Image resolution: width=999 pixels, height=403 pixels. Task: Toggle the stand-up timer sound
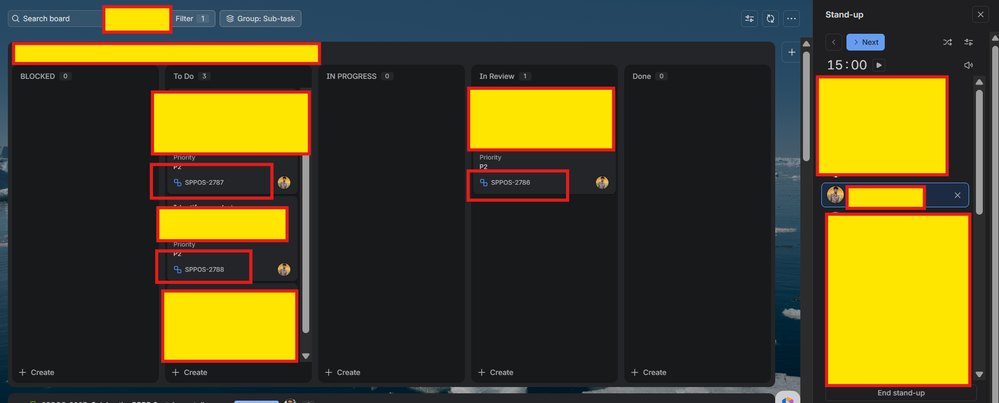pos(968,65)
